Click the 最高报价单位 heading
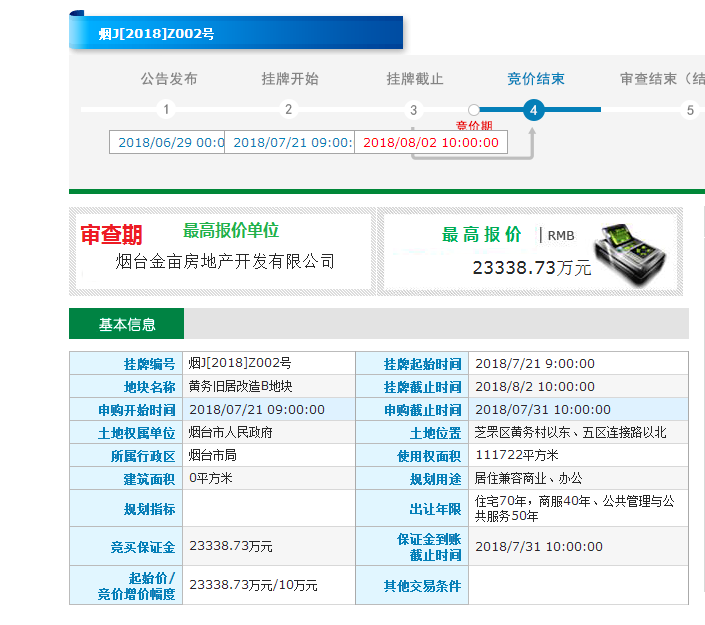The width and height of the screenshot is (705, 625). point(231,231)
